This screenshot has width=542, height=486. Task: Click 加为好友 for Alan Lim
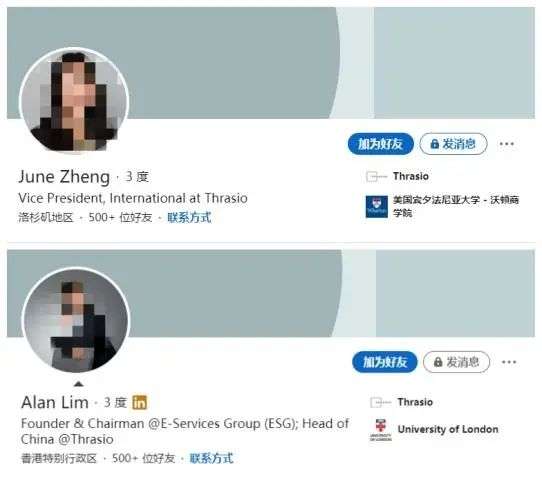point(385,362)
